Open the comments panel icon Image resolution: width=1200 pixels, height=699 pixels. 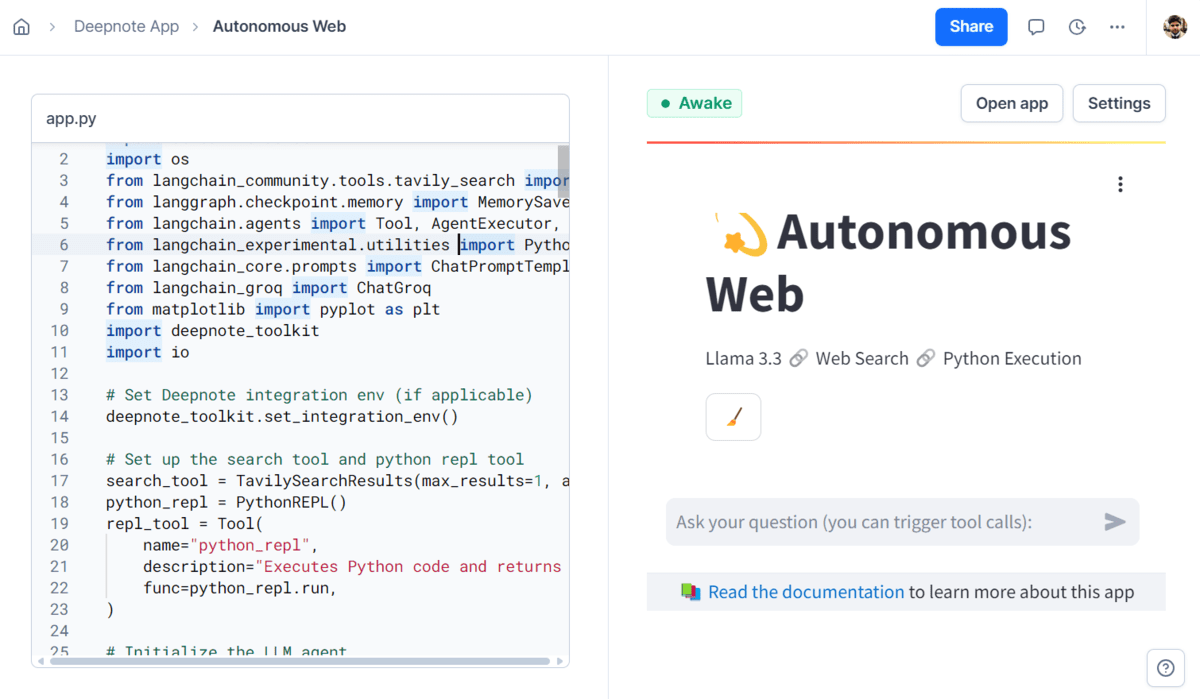click(x=1036, y=27)
